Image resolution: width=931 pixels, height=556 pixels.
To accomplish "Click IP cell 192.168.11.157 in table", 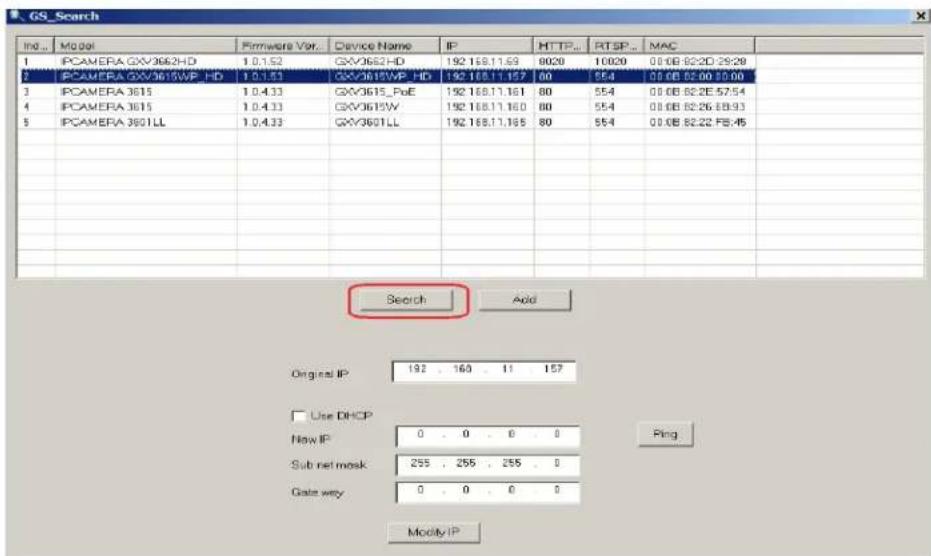I will tap(486, 77).
